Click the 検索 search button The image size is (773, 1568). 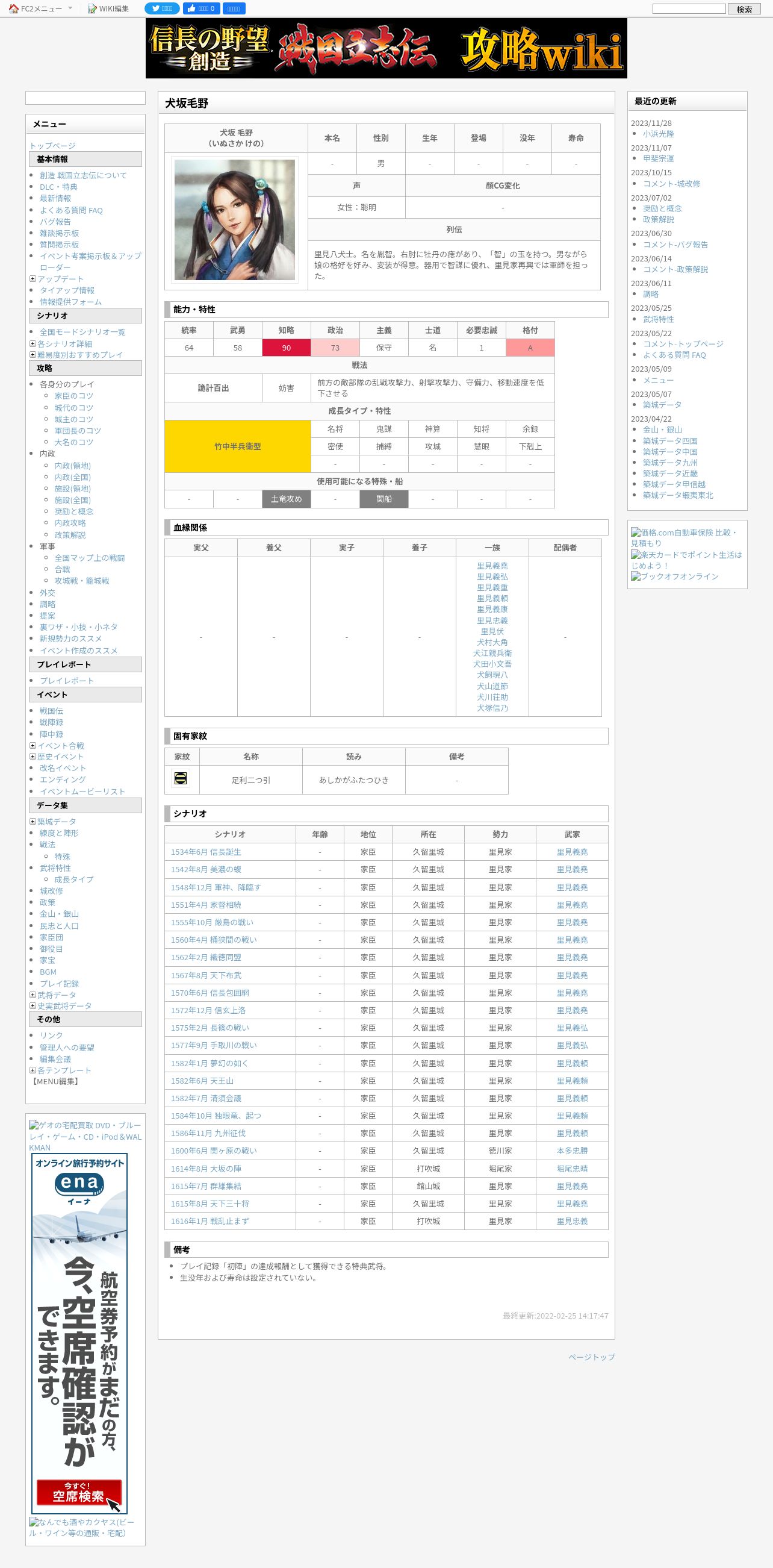(745, 9)
